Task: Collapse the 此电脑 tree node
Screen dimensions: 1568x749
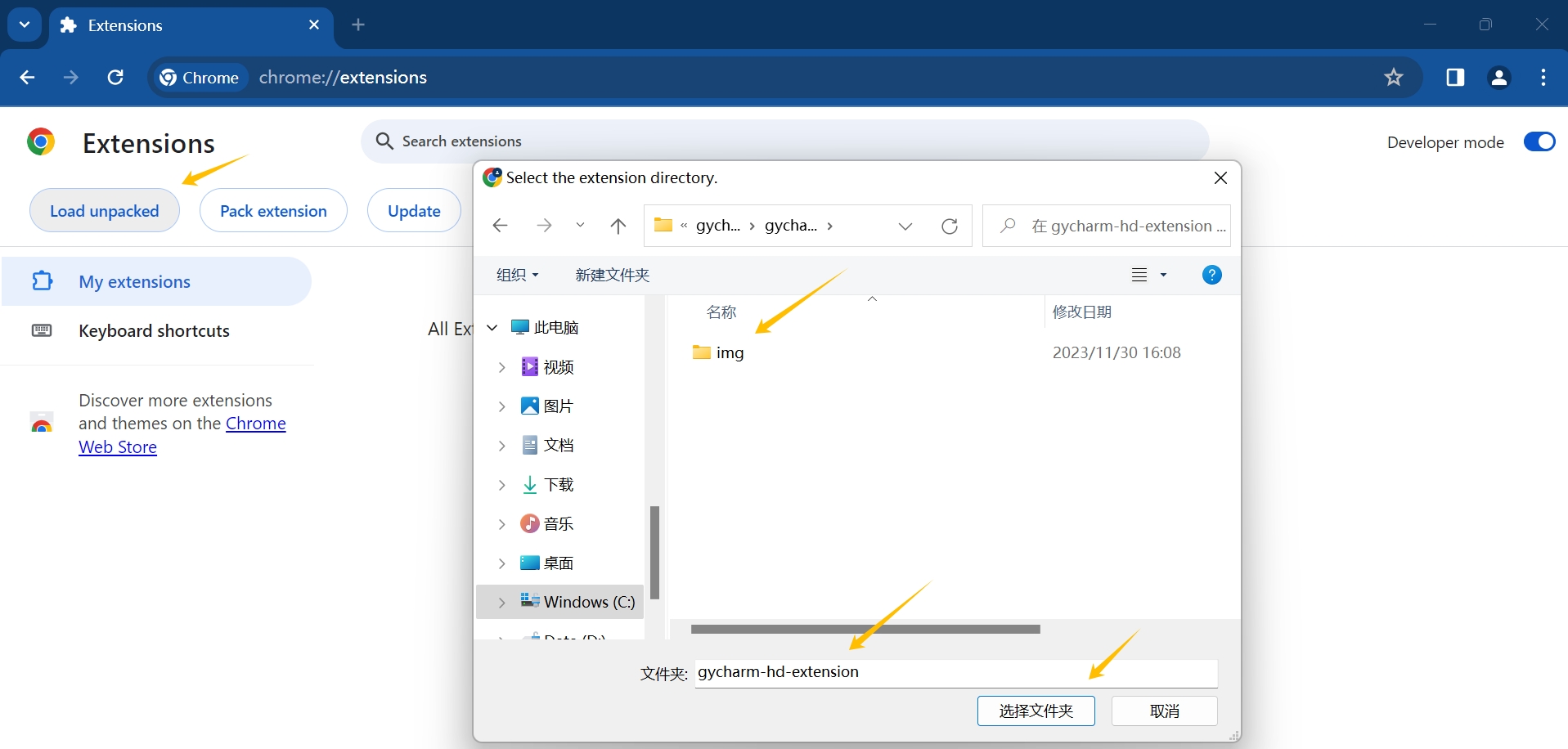Action: pyautogui.click(x=492, y=327)
